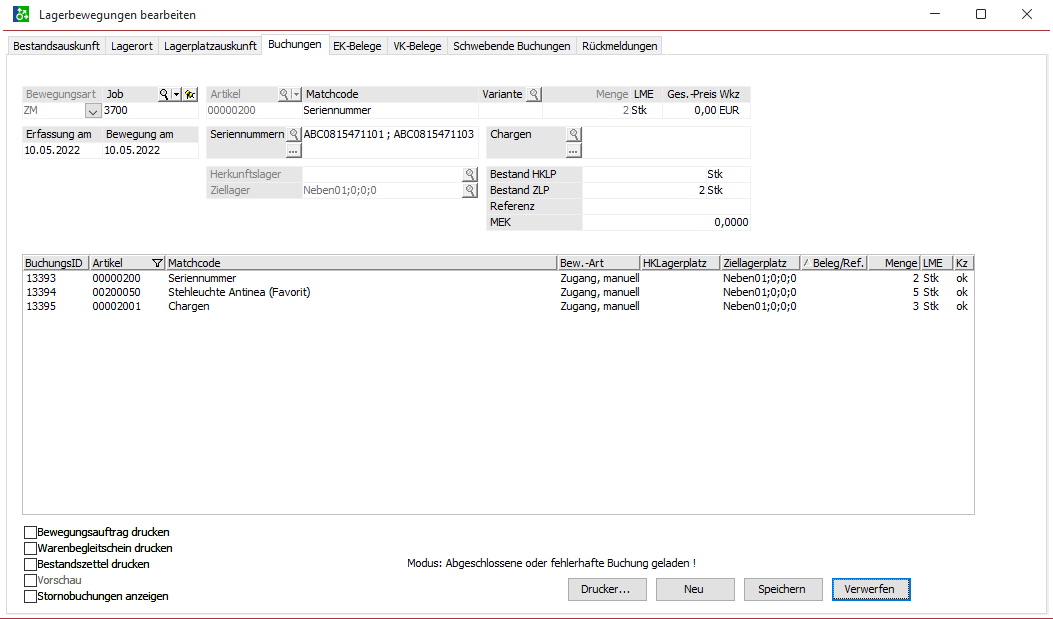
Task: Switch to the Bestandsauskunft tab
Action: 56,46
